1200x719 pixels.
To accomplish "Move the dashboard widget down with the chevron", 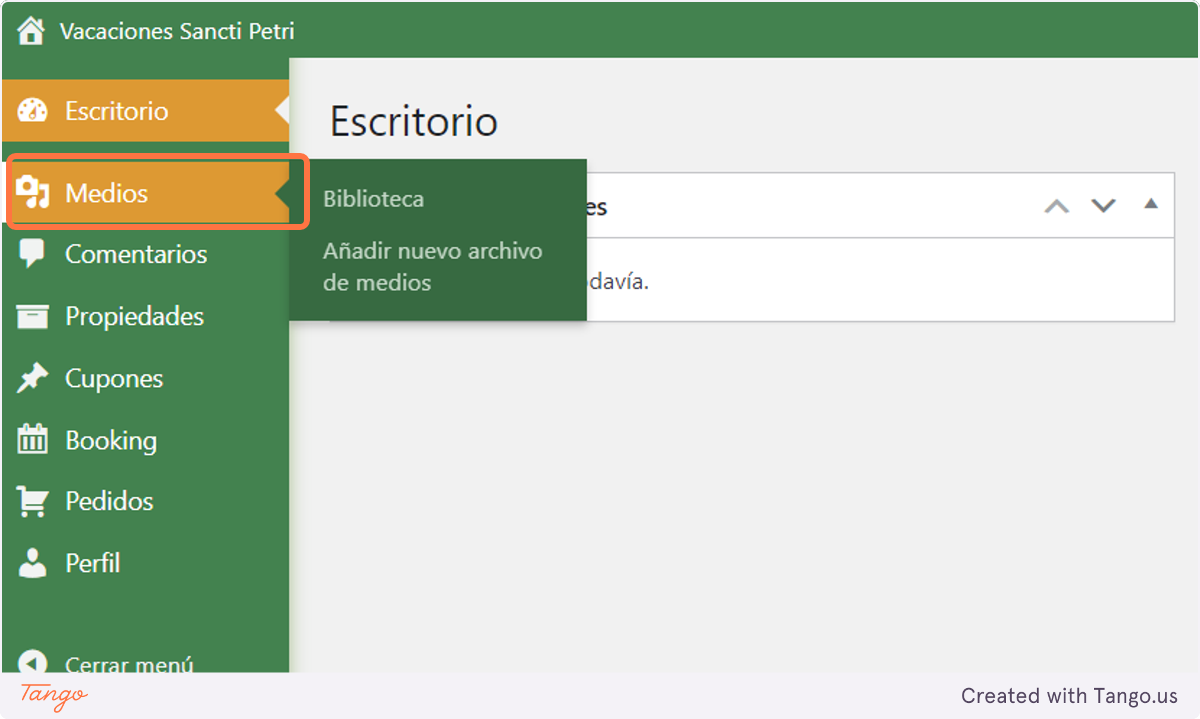I will [x=1103, y=206].
